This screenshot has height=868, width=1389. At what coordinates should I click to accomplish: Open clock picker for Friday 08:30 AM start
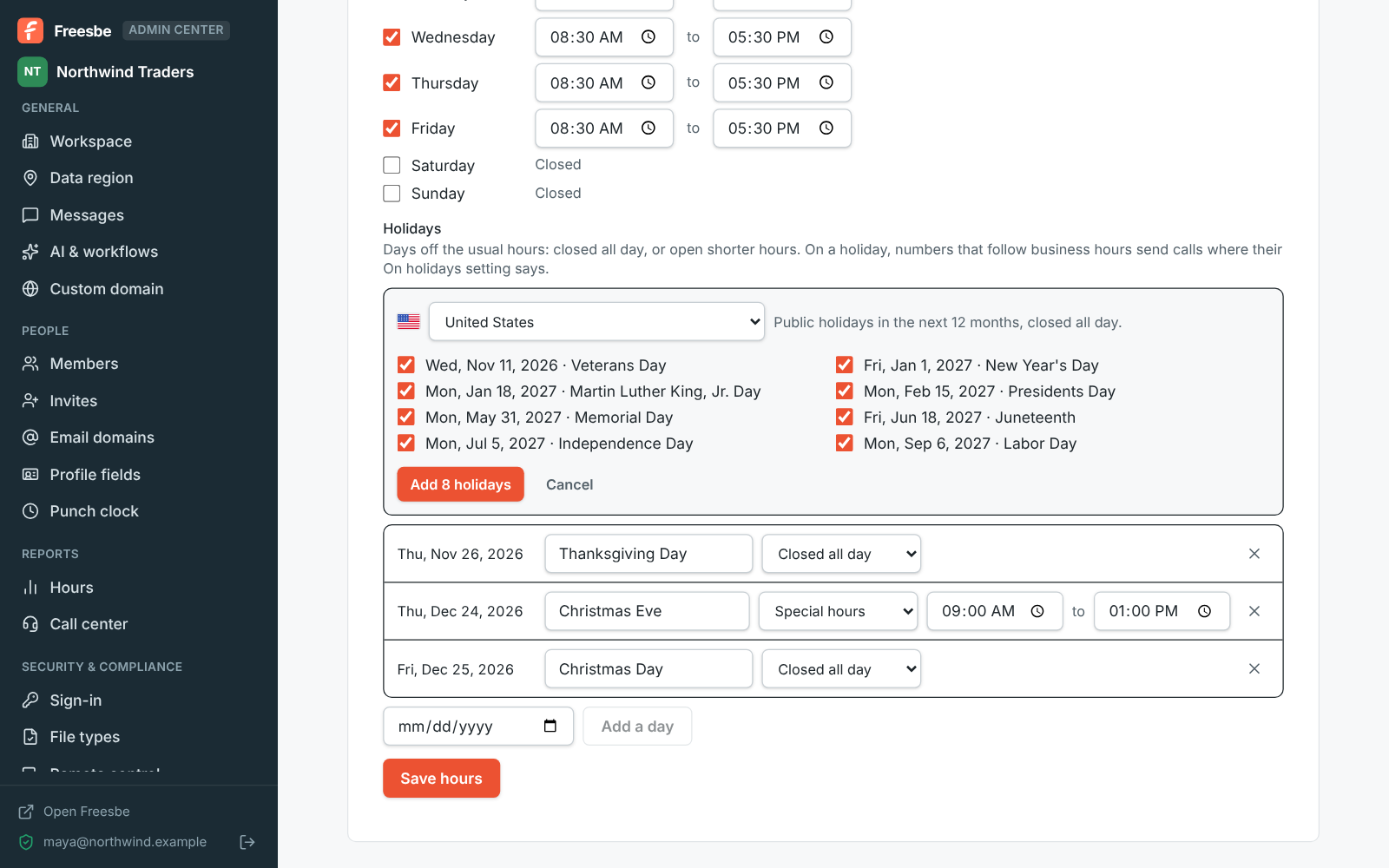648,128
